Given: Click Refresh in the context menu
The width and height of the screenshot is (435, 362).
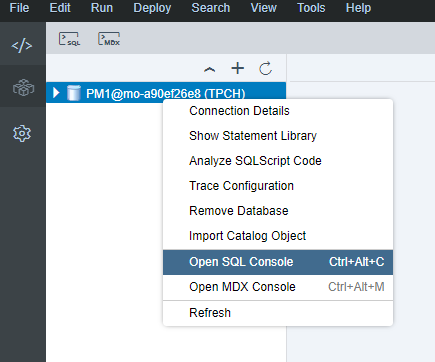Looking at the screenshot, I should click(x=278, y=313).
